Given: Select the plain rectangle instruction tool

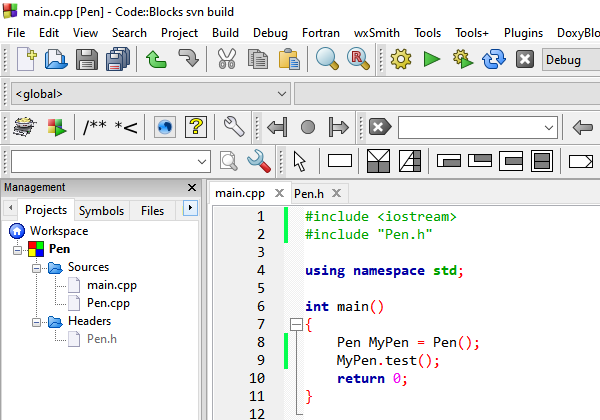Looking at the screenshot, I should [340, 161].
